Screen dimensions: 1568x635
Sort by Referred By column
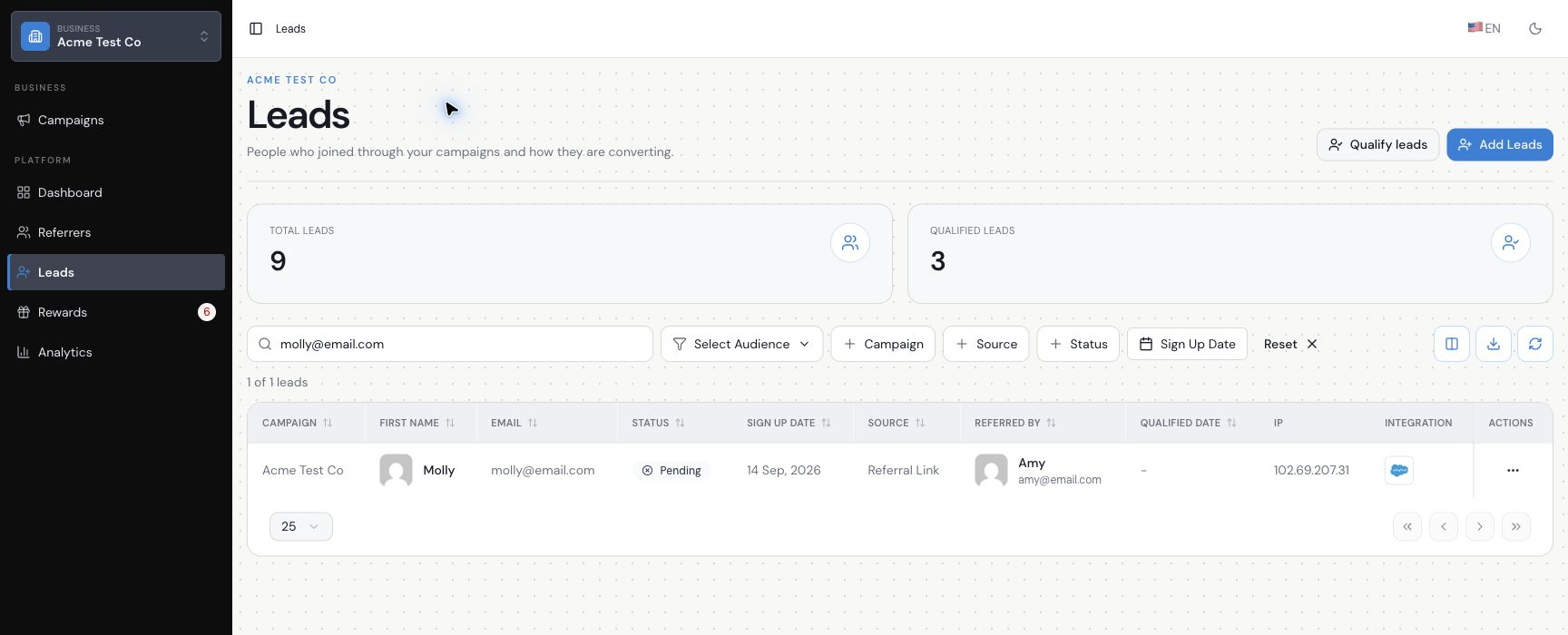(1015, 423)
